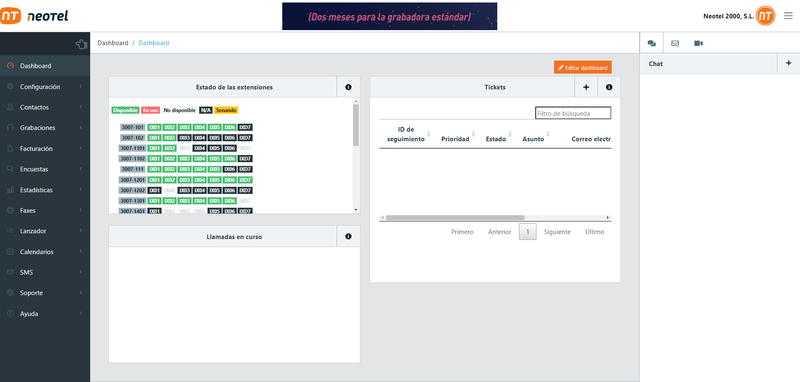
Task: Show info for Estado de las extensiones
Action: (x=348, y=87)
